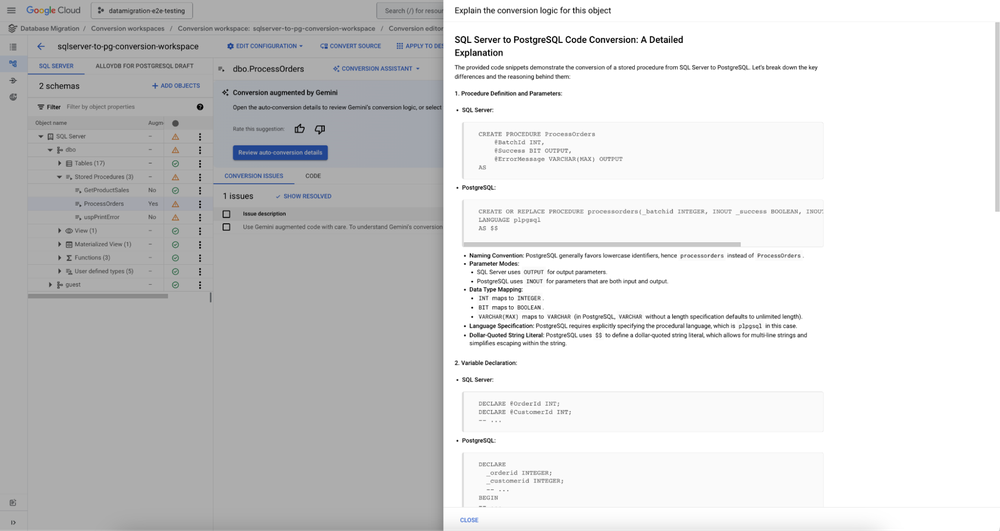Collapse the SQL Server tree node
1000x531 pixels.
[x=41, y=136]
